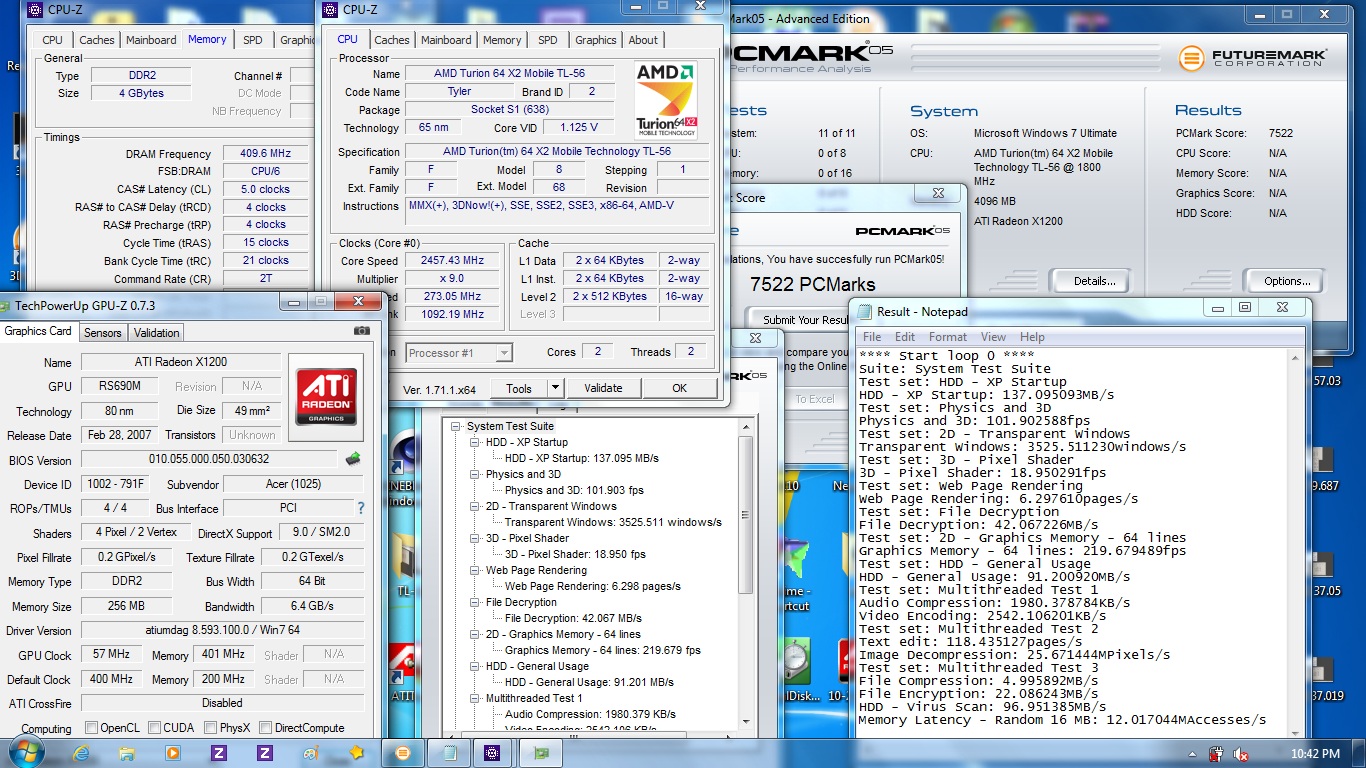Click the GPU-Z BIOS save chip icon
Image resolution: width=1366 pixels, height=768 pixels.
click(x=353, y=459)
